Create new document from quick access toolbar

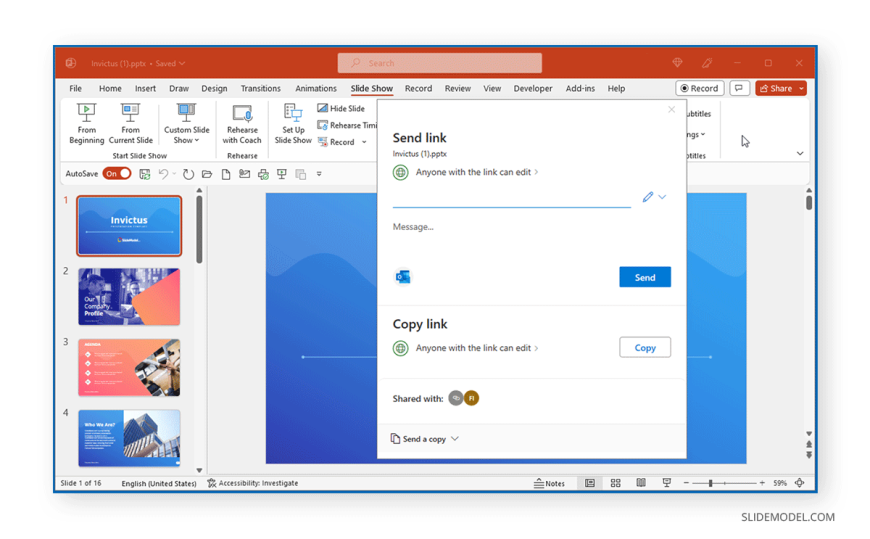pyautogui.click(x=226, y=174)
